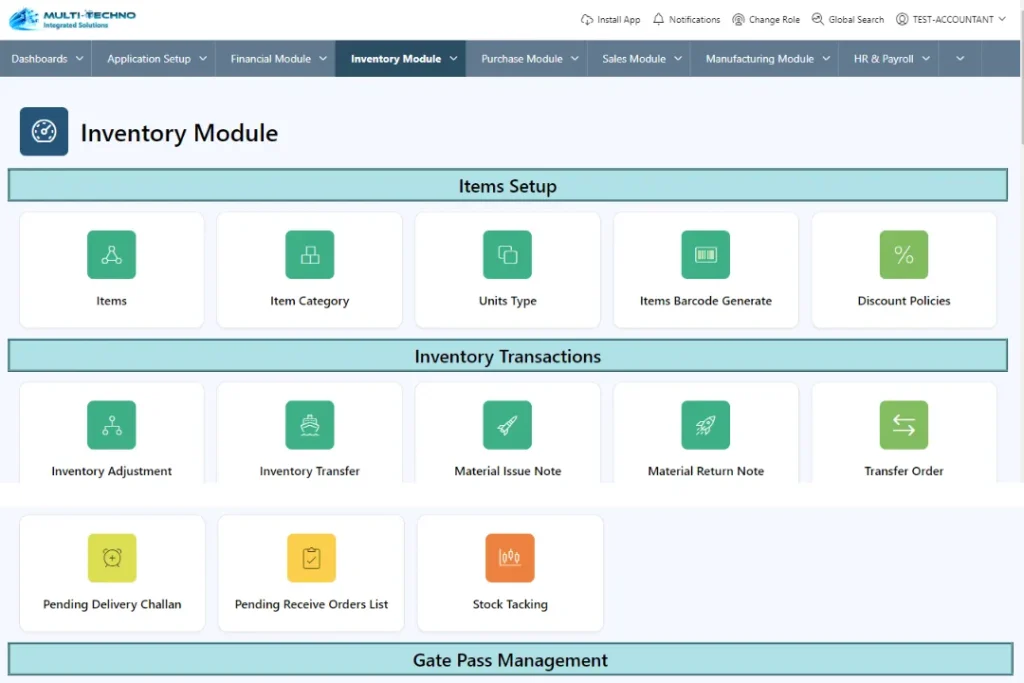
Task: Click the Transfer Order arrows icon
Action: coord(904,425)
